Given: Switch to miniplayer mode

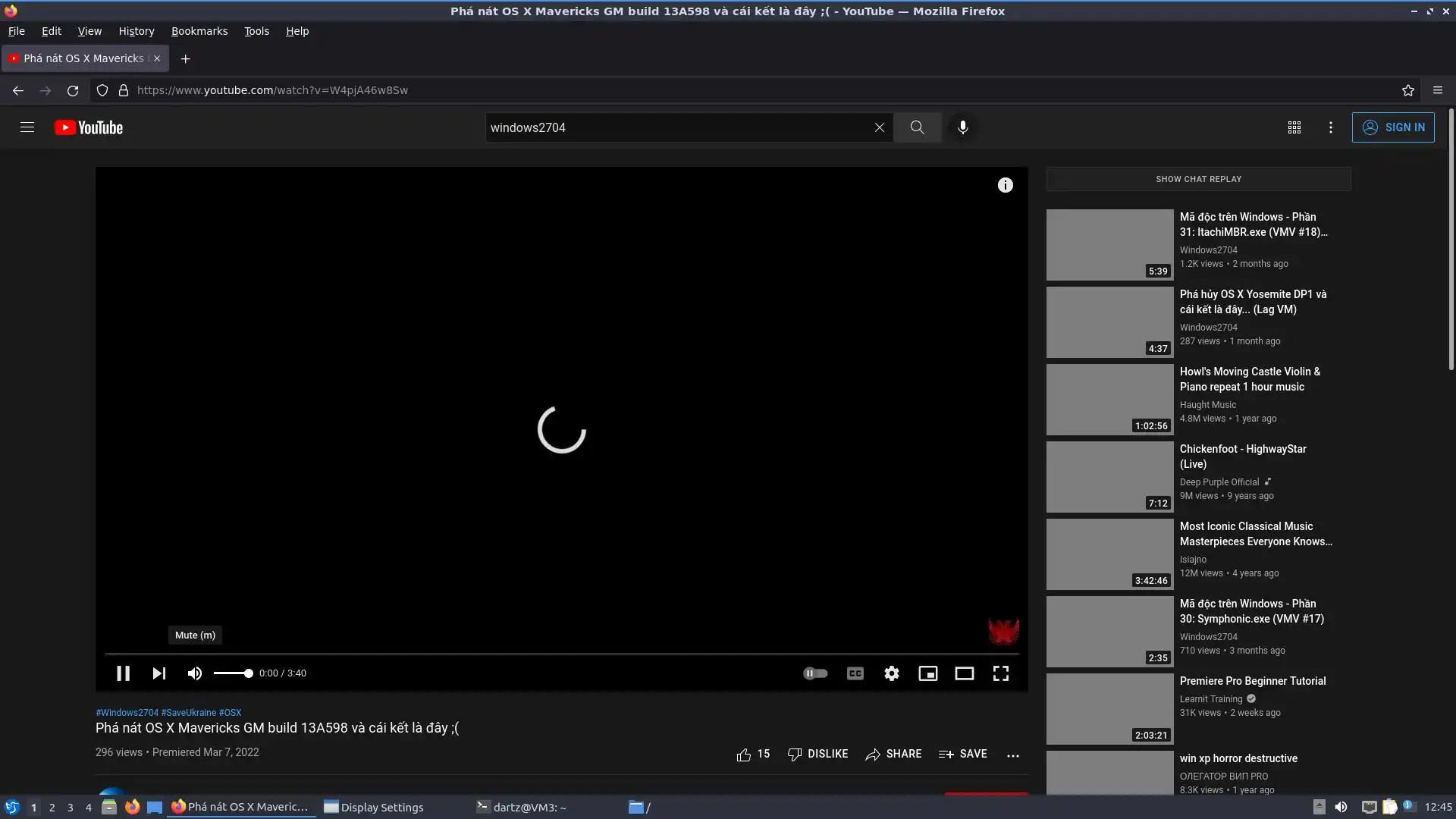Looking at the screenshot, I should point(928,673).
